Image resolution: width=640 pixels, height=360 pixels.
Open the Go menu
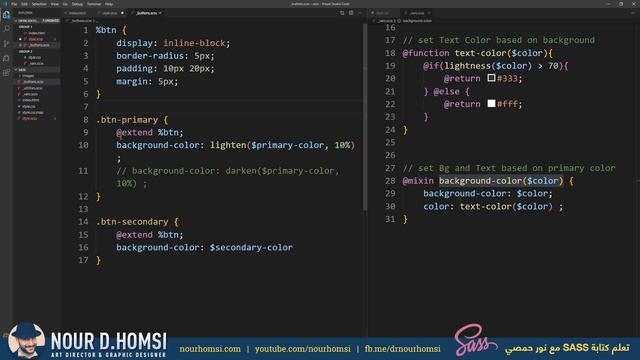65,4
